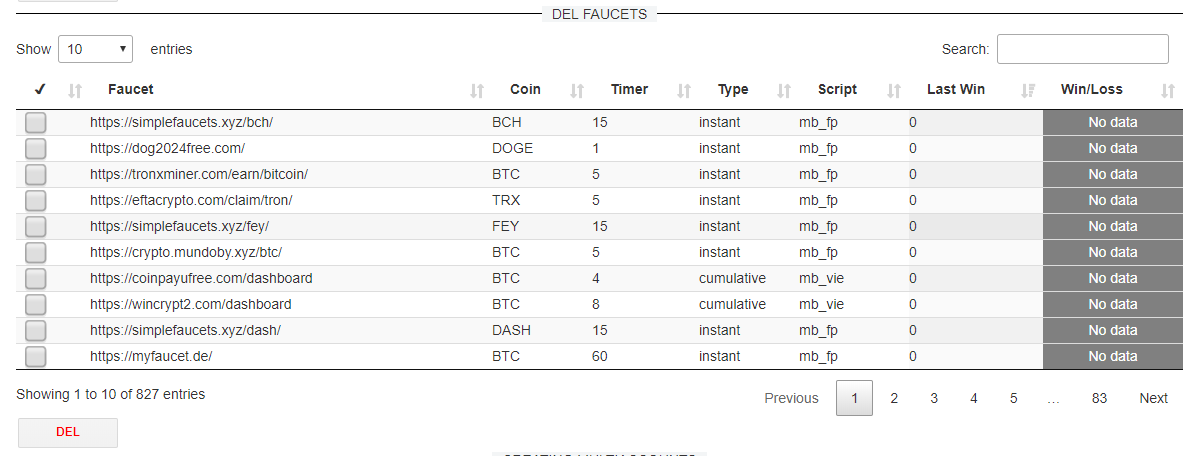This screenshot has width=1191, height=456.
Task: Click the Next page link
Action: pos(1153,398)
